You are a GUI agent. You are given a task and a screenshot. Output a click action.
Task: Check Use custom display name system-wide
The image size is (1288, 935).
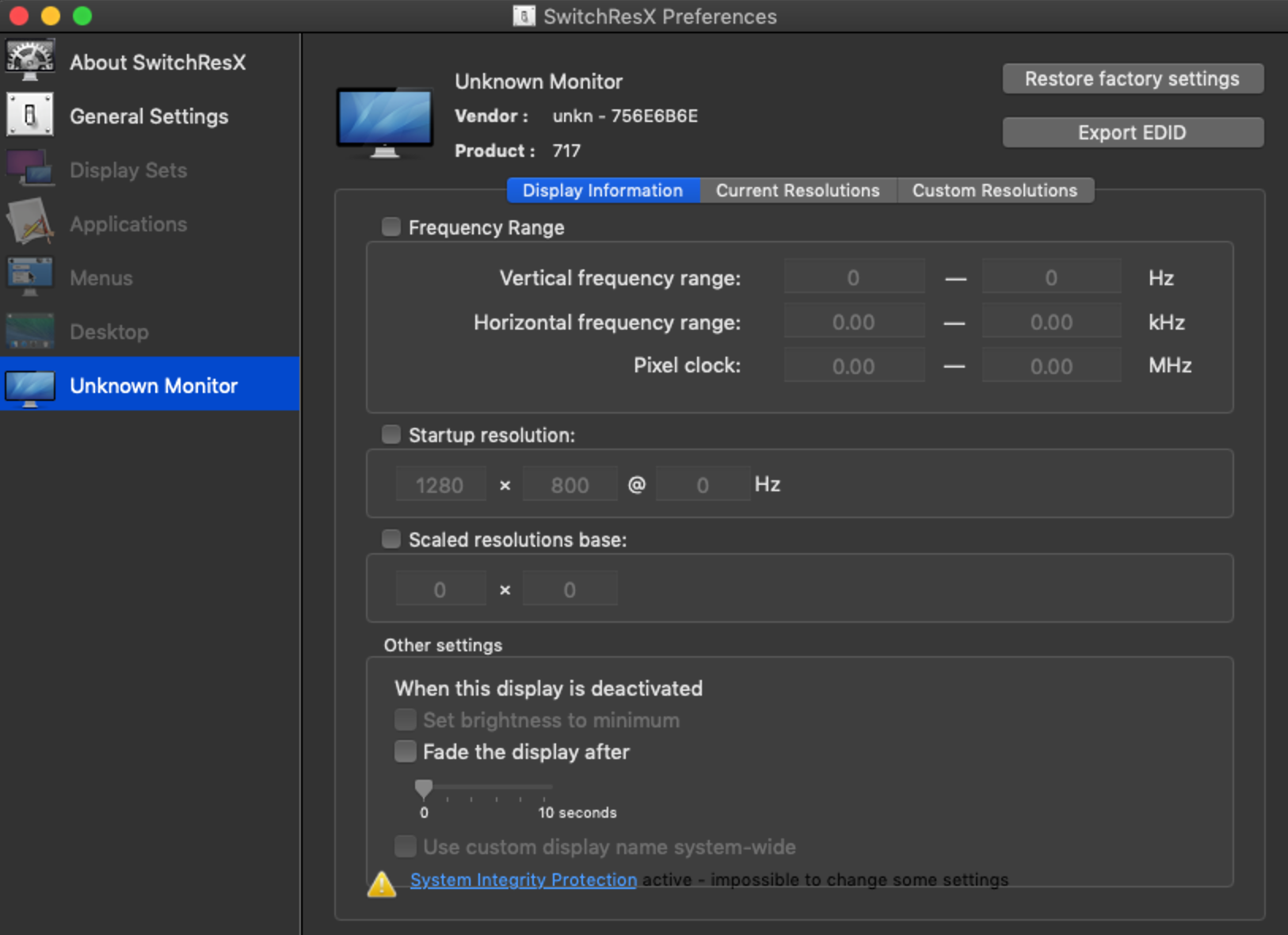pyautogui.click(x=405, y=846)
